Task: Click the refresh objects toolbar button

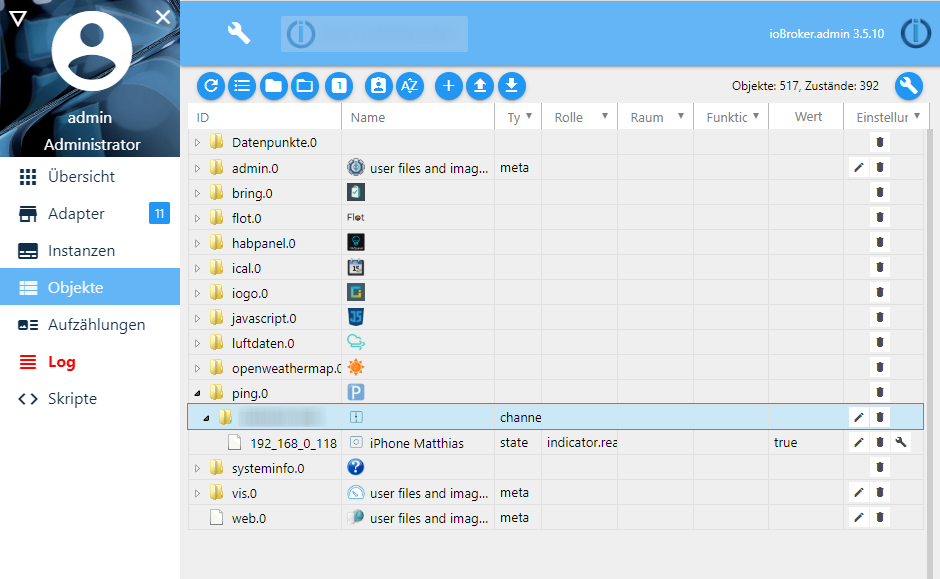Action: click(211, 86)
